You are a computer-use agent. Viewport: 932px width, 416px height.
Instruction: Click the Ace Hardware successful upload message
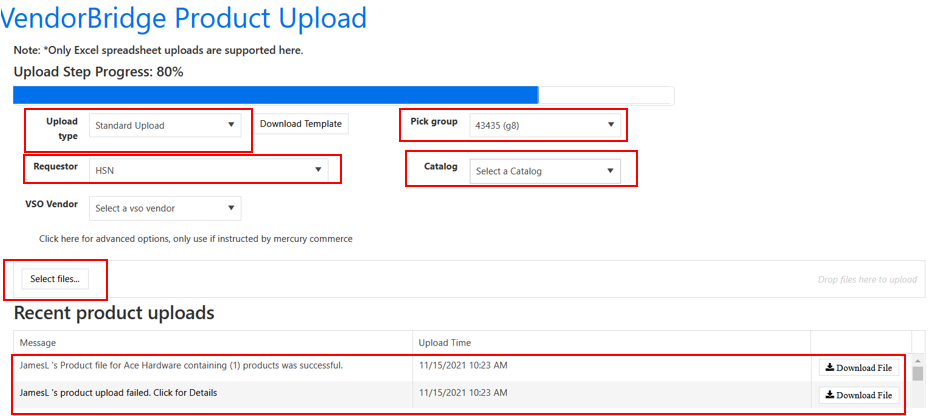pyautogui.click(x=181, y=365)
